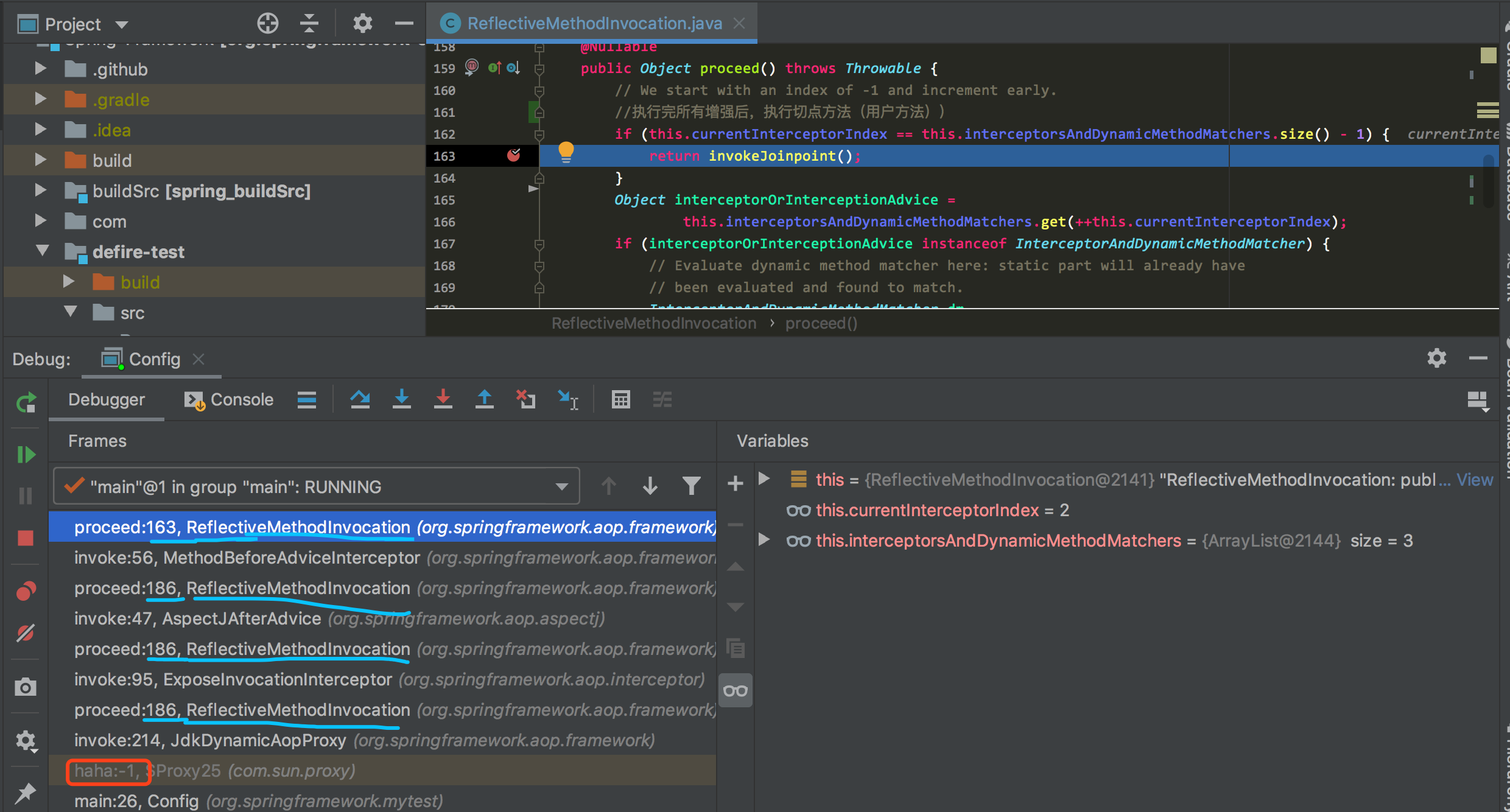The width and height of the screenshot is (1510, 812).
Task: Open the Evaluate Expression calculator icon
Action: [620, 399]
